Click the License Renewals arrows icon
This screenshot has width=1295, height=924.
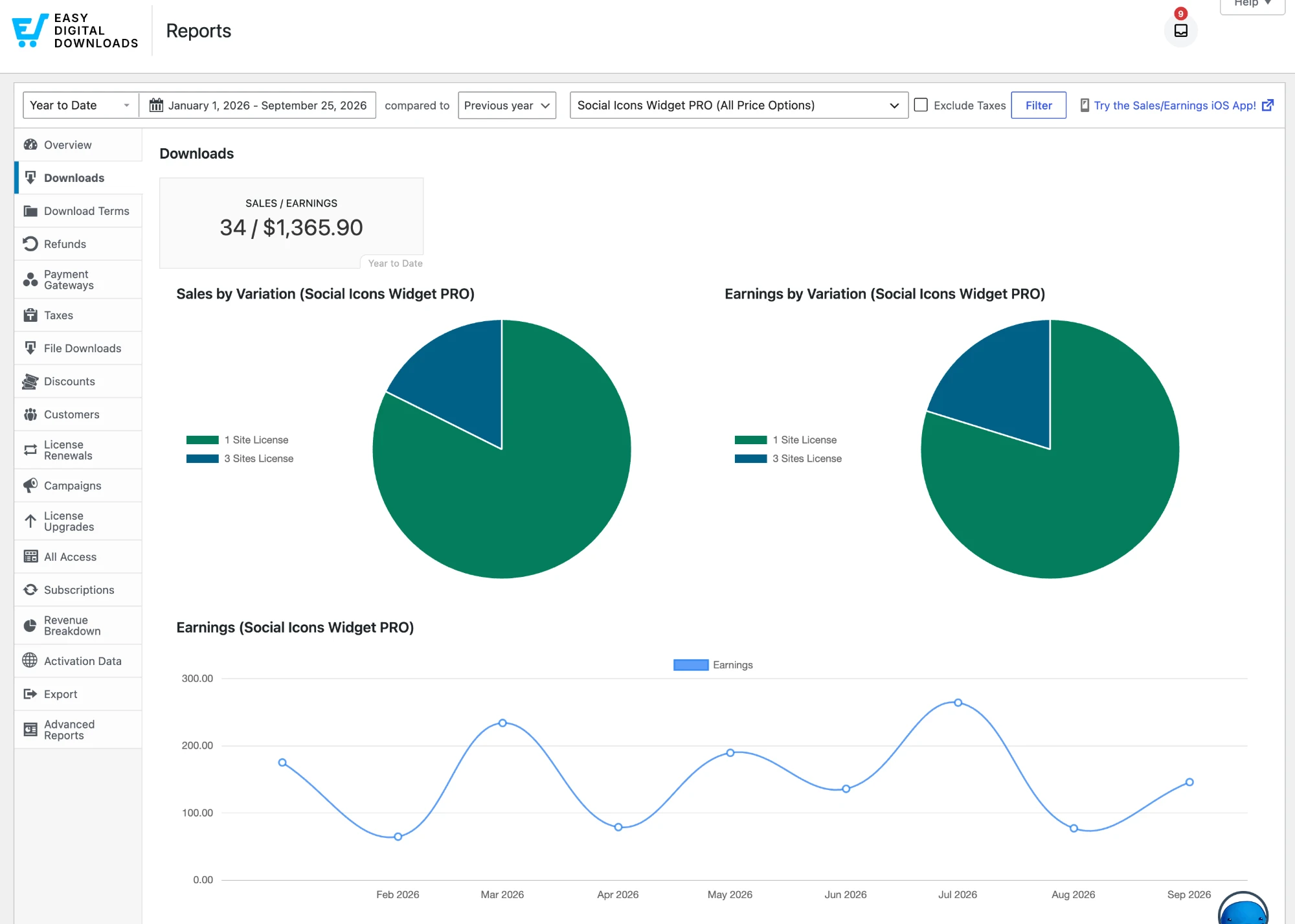[30, 450]
